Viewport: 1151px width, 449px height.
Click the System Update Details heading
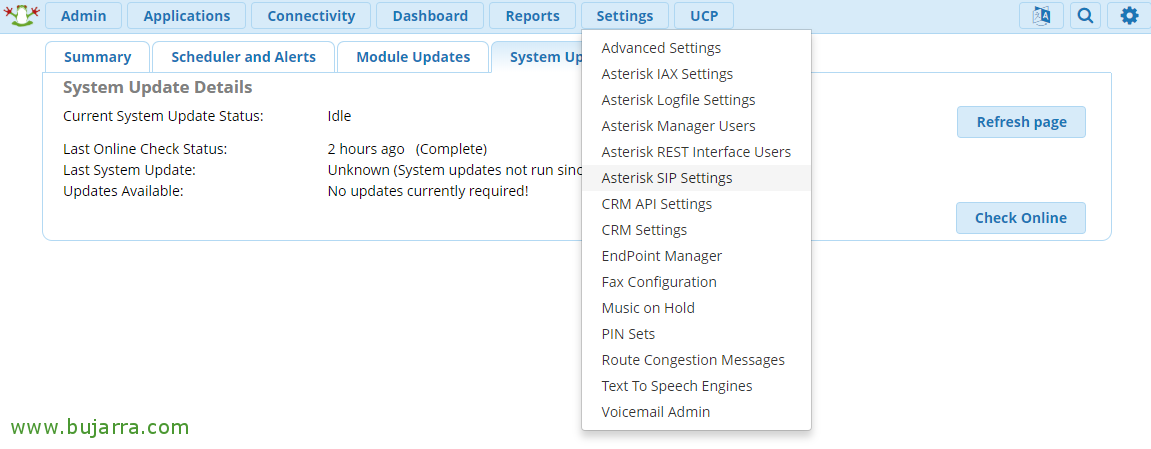[158, 88]
